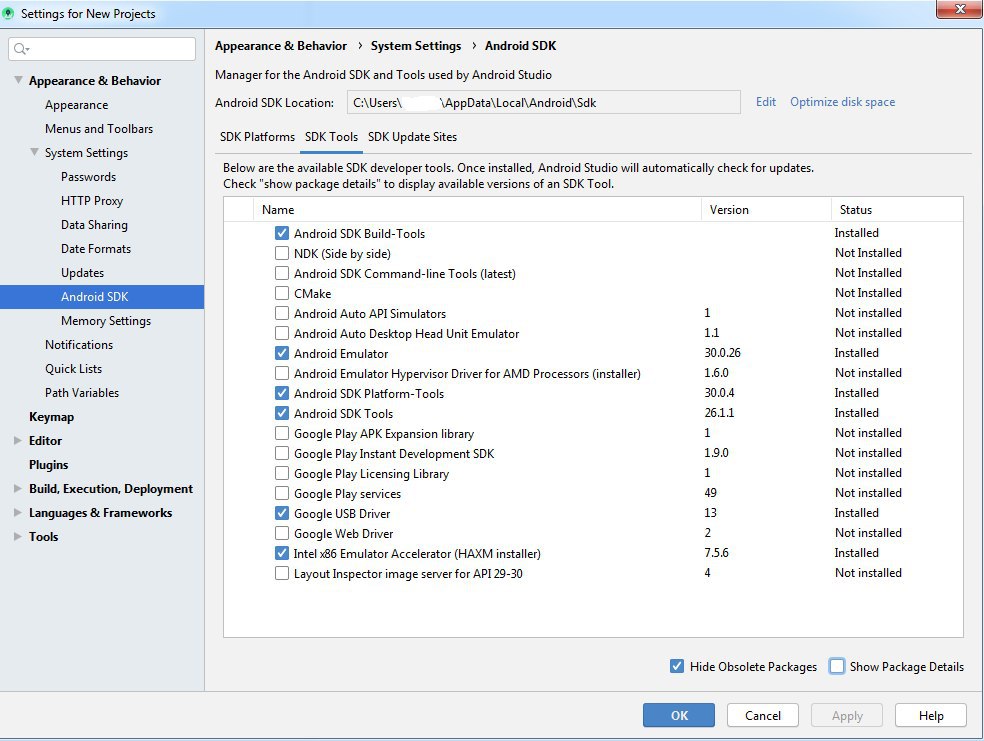Image resolution: width=984 pixels, height=741 pixels.
Task: Click version 30.0.26 of Android Emulator
Action: 722,353
